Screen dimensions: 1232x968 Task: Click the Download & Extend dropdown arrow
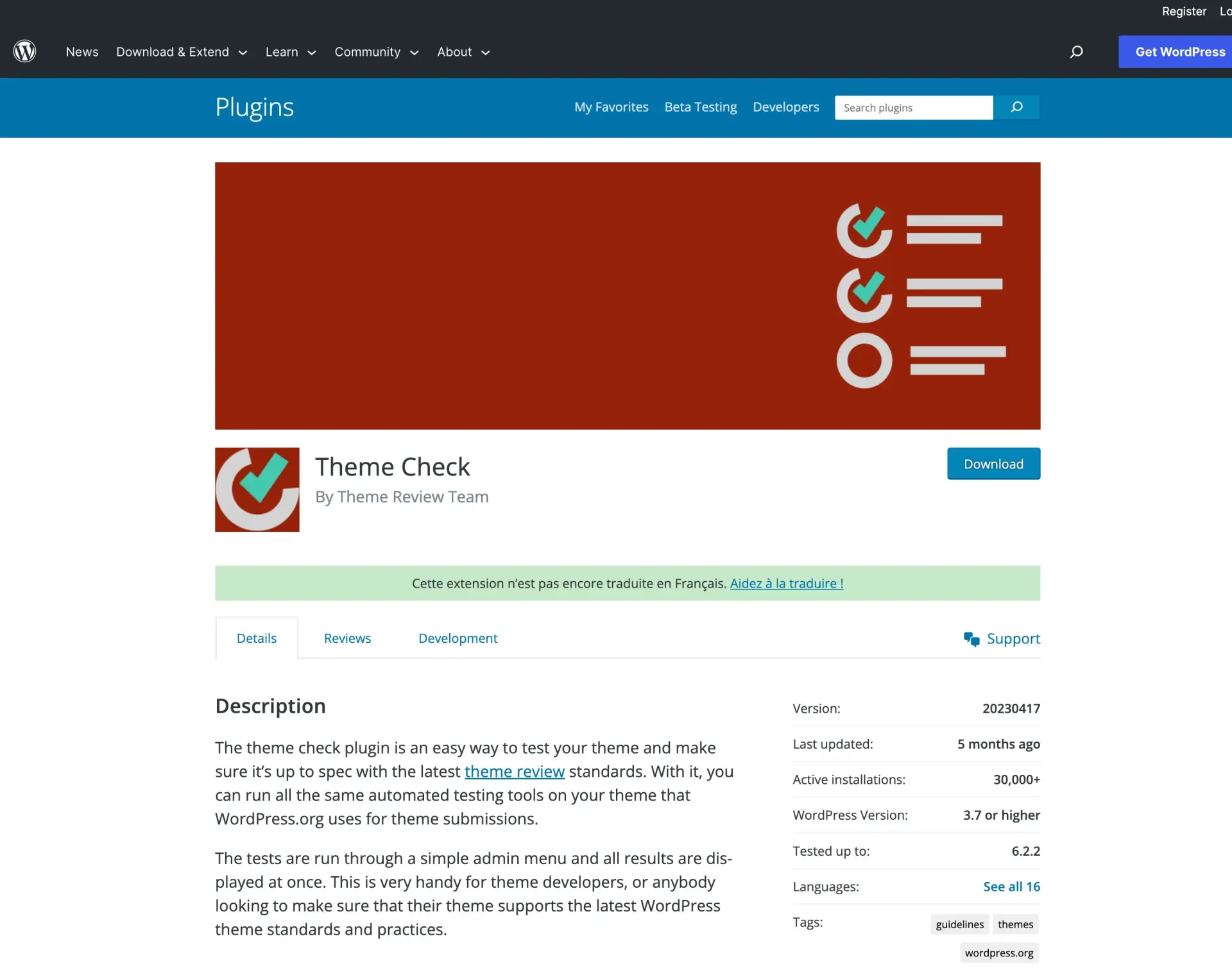(x=243, y=52)
